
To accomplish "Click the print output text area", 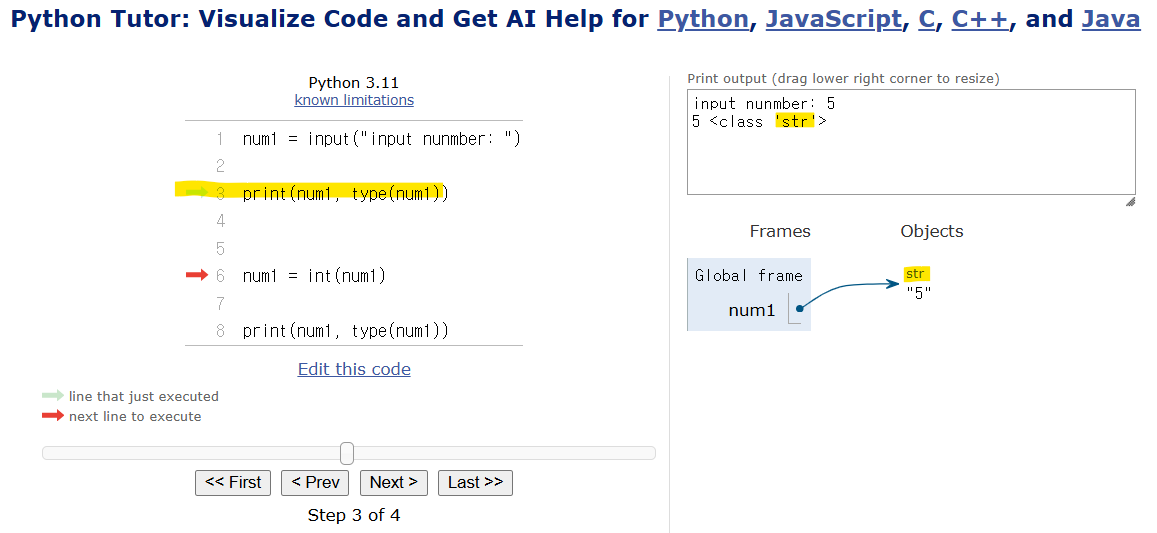I will pos(911,142).
